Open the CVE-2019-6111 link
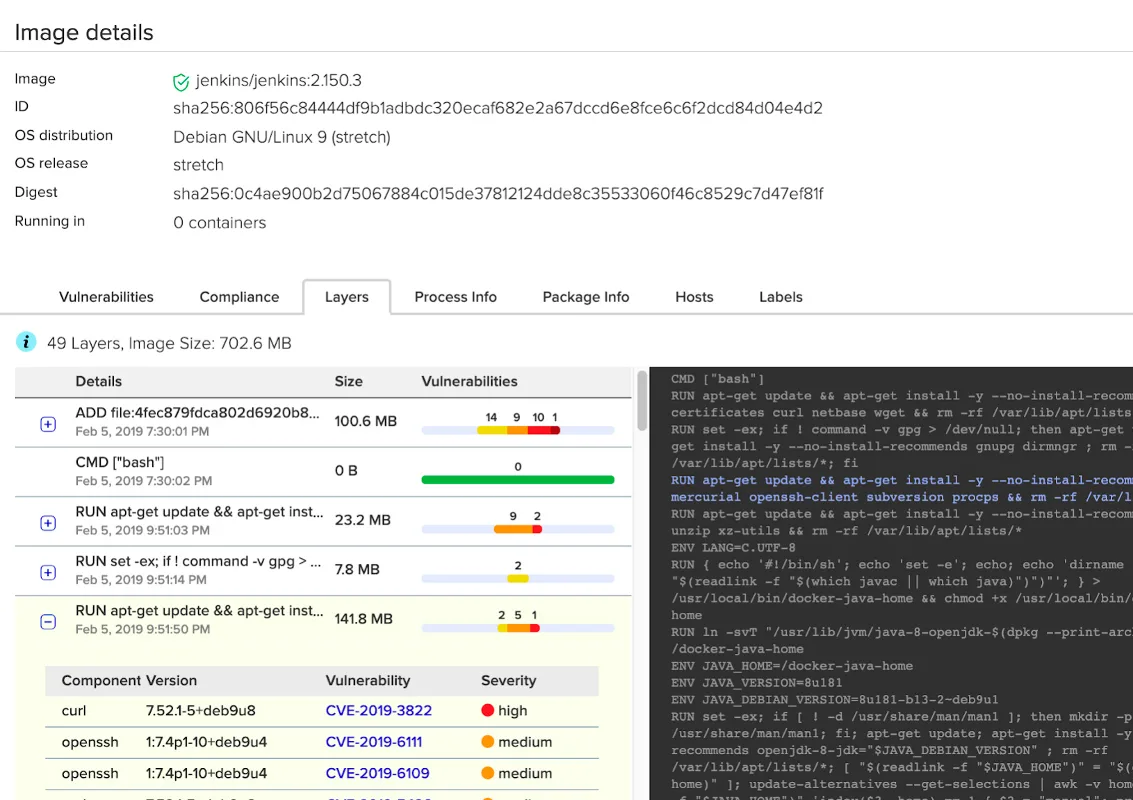 374,742
